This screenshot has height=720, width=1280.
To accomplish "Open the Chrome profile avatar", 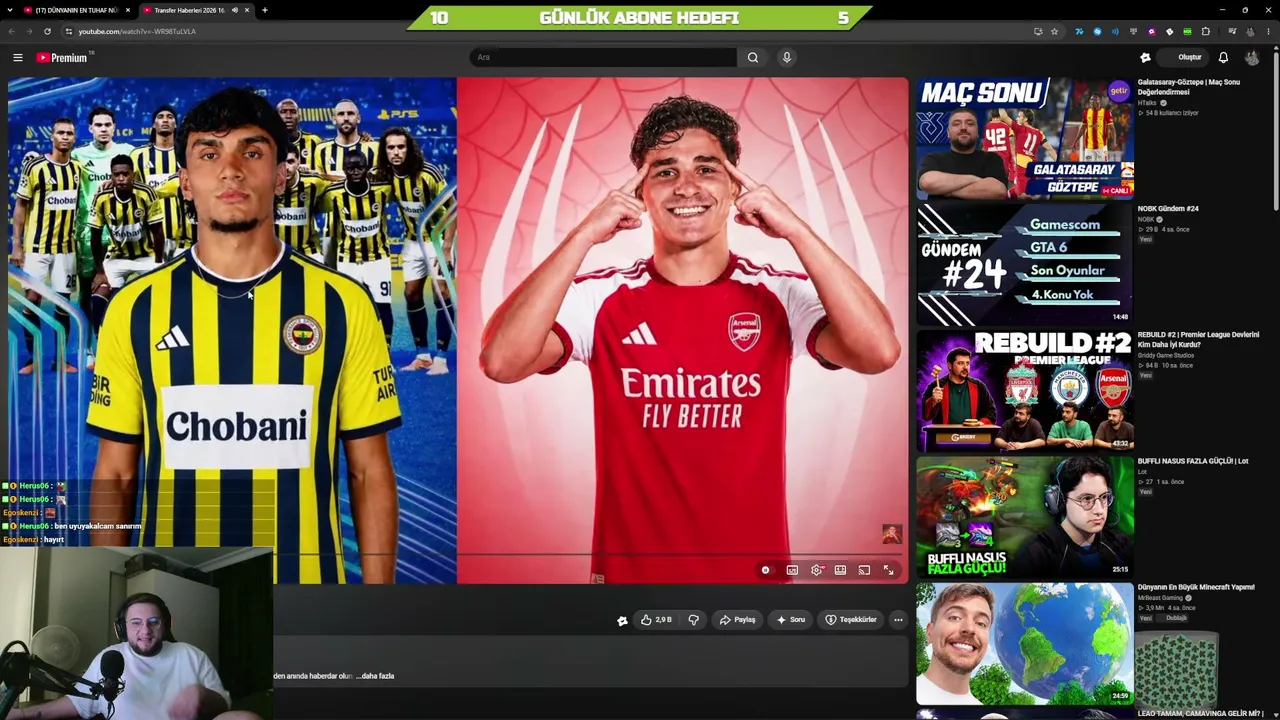I will click(1251, 31).
